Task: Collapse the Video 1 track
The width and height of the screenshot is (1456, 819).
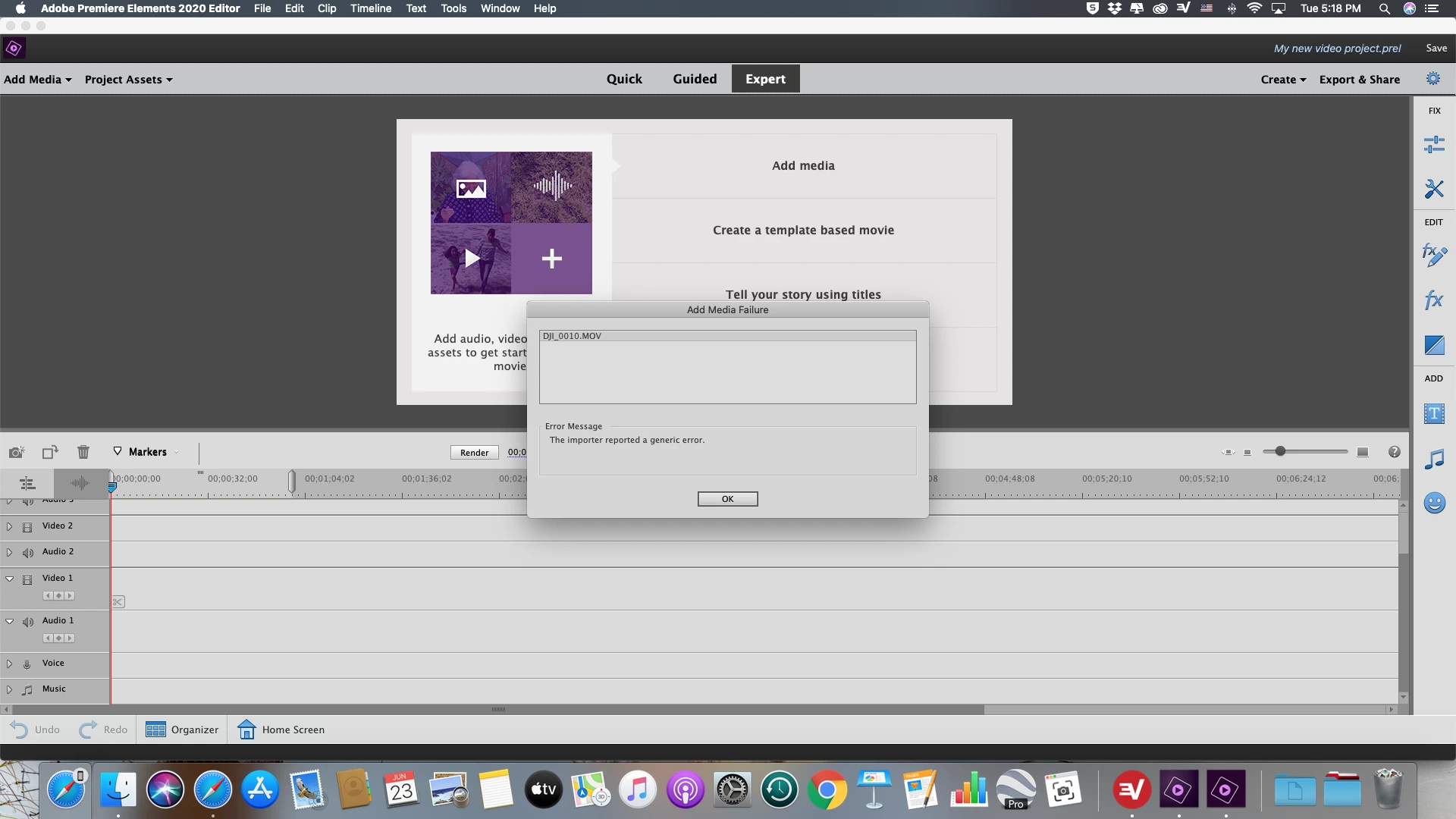Action: [10, 579]
